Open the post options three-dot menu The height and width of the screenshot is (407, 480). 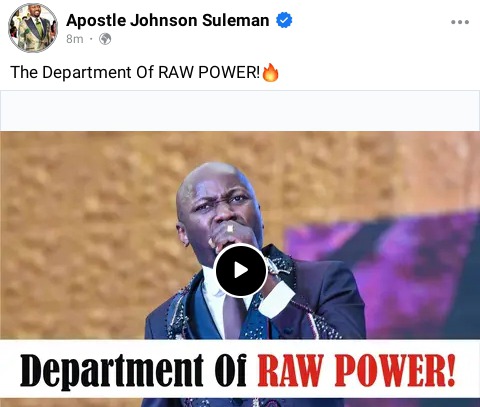[460, 22]
